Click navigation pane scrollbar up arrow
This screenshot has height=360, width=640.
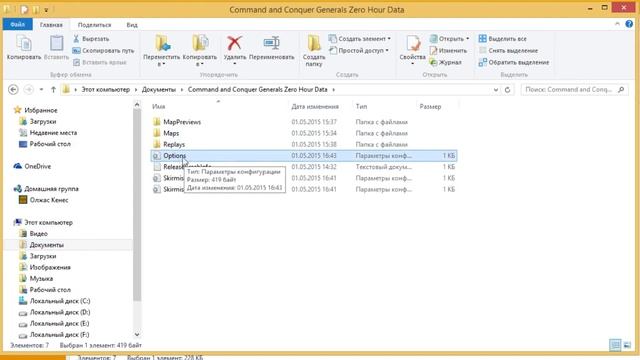(x=137, y=105)
